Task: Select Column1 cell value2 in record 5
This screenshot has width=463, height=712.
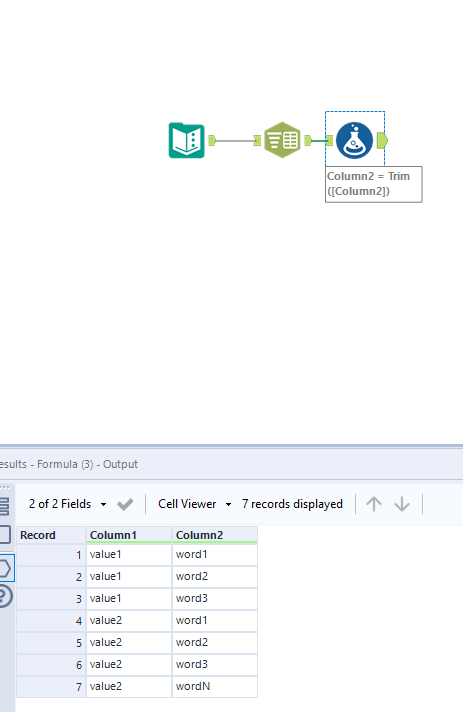Action: pyautogui.click(x=129, y=643)
